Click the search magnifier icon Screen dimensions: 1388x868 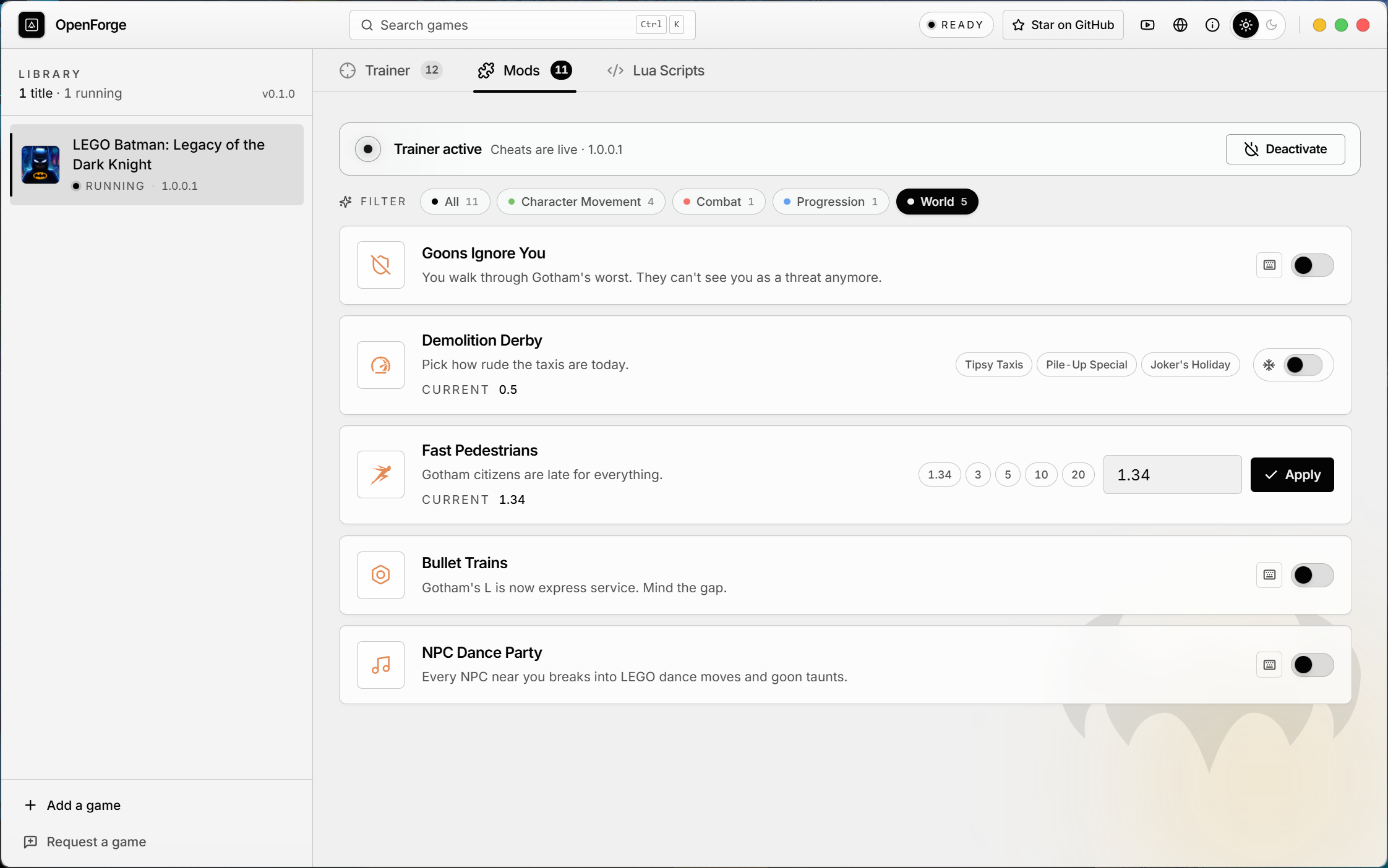367,25
